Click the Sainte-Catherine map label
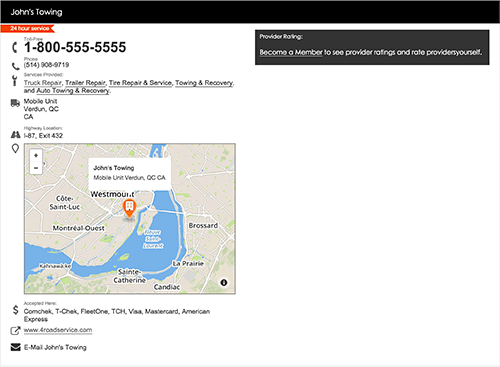Image resolution: width=500 pixels, height=367 pixels. [x=129, y=276]
